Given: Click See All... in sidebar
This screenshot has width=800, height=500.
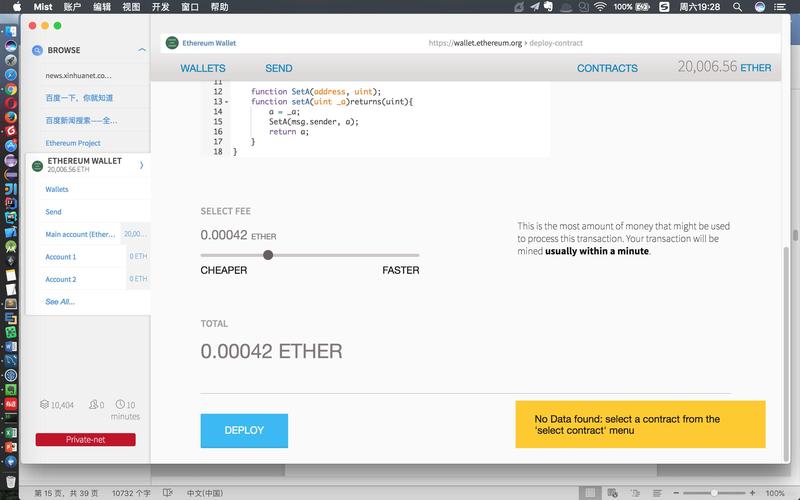Looking at the screenshot, I should [x=60, y=302].
